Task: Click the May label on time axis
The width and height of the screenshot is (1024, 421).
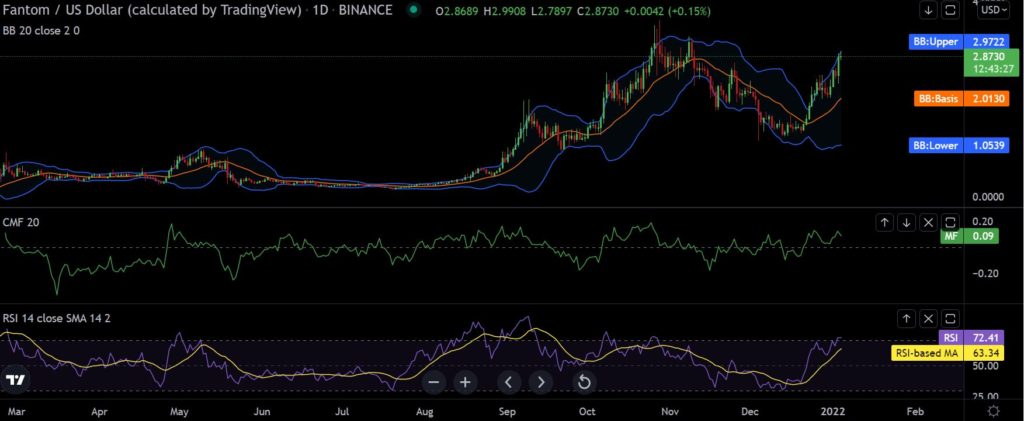Action: pos(179,412)
